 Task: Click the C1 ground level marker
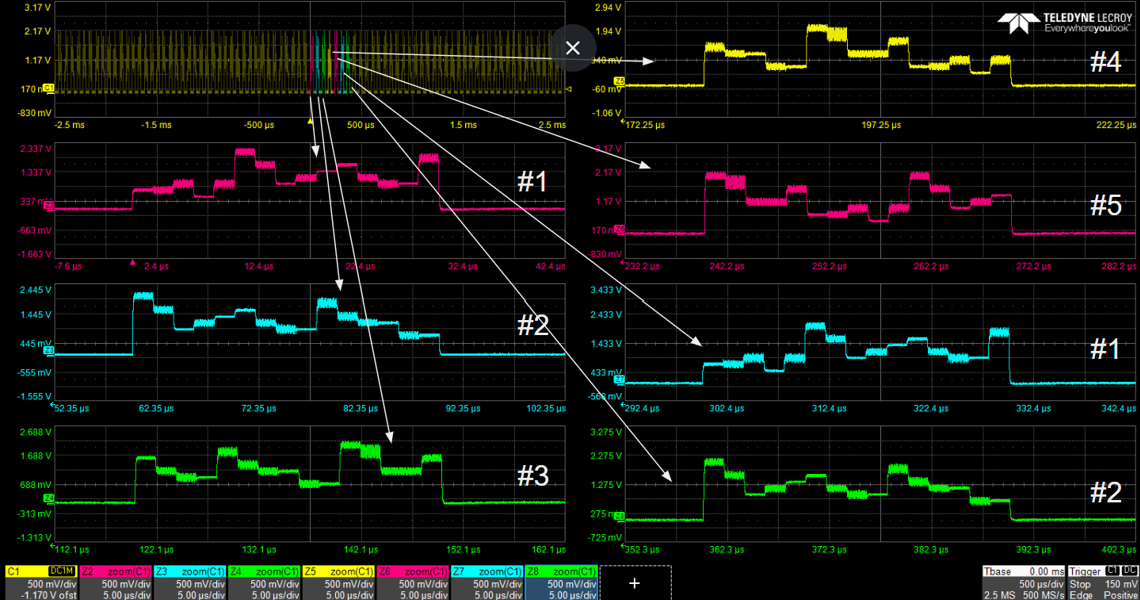coord(49,90)
